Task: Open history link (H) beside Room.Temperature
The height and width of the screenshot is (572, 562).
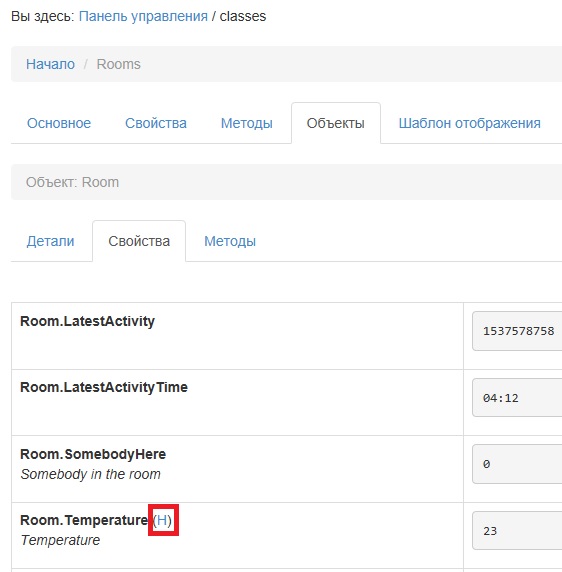Action: [162, 520]
